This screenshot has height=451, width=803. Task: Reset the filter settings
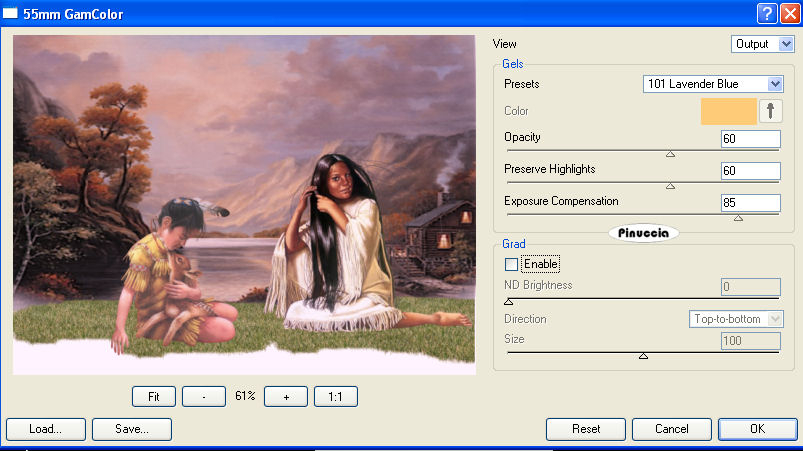coord(586,429)
